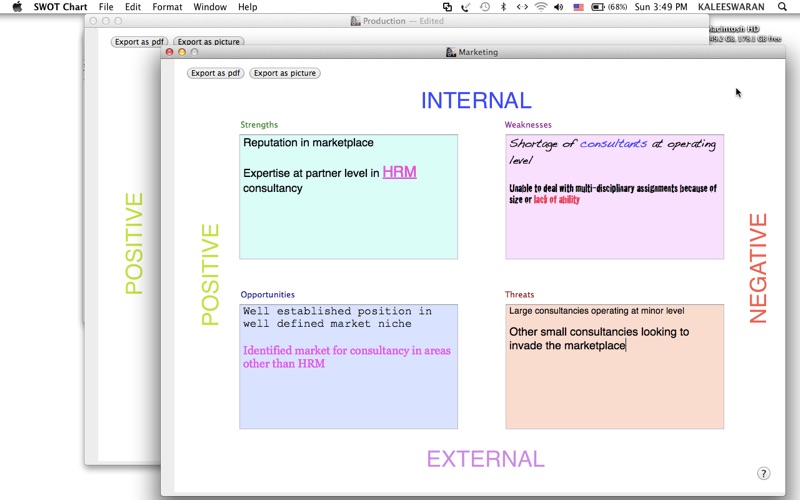Viewport: 800px width, 500px height.
Task: Close the Marketing window
Action: click(x=169, y=52)
